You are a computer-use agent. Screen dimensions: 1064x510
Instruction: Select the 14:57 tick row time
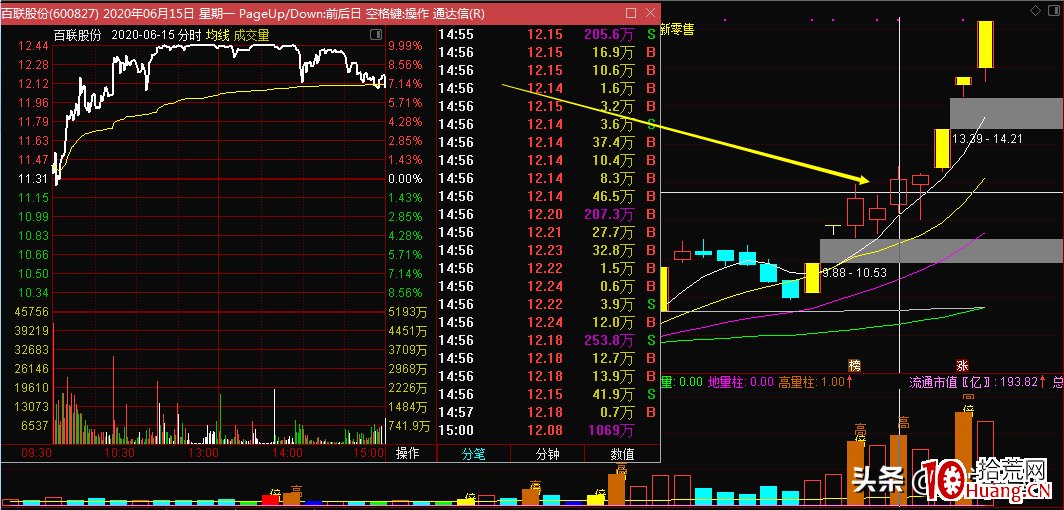tap(456, 412)
